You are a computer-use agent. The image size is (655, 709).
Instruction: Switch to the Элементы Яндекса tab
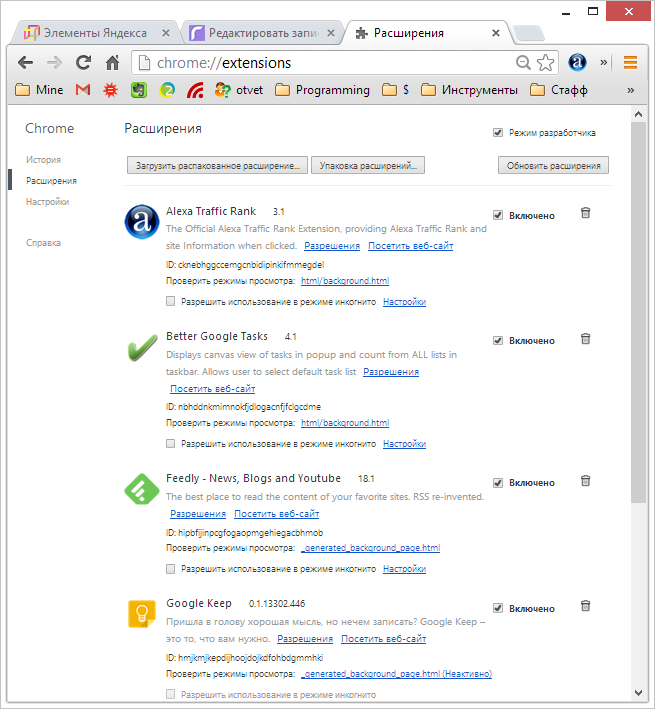95,33
